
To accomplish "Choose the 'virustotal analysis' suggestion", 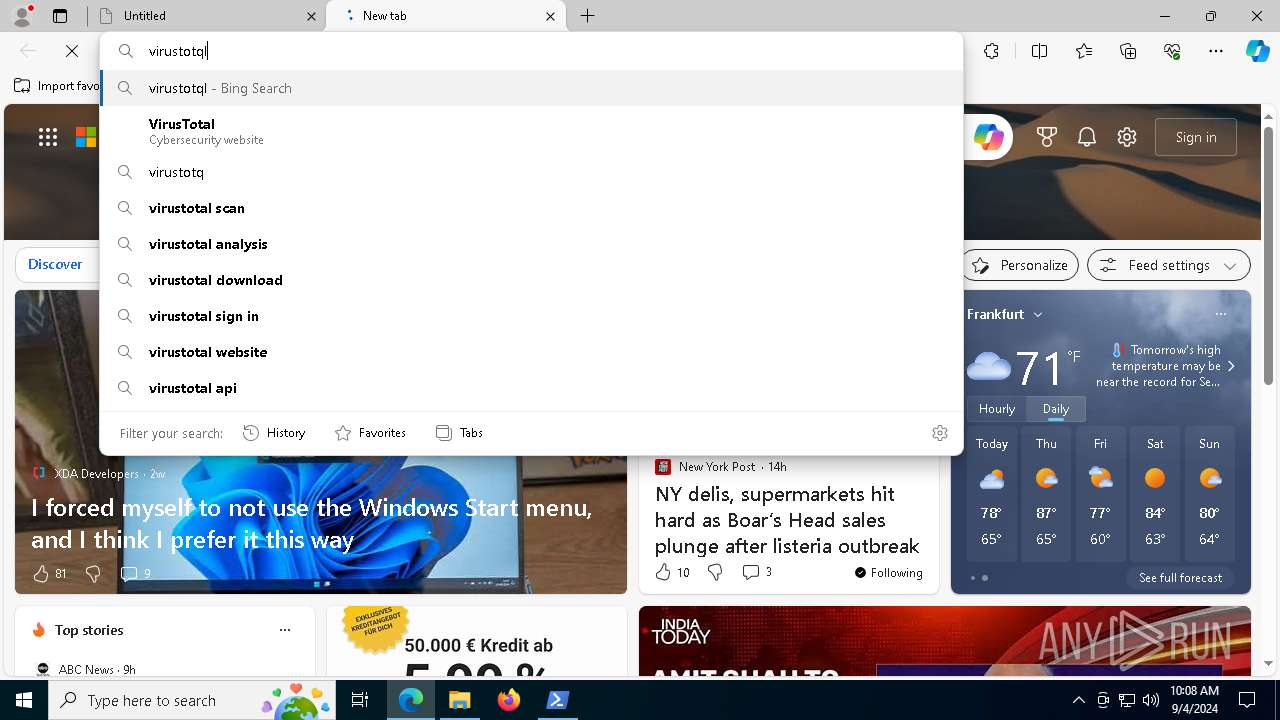I will pos(531,244).
